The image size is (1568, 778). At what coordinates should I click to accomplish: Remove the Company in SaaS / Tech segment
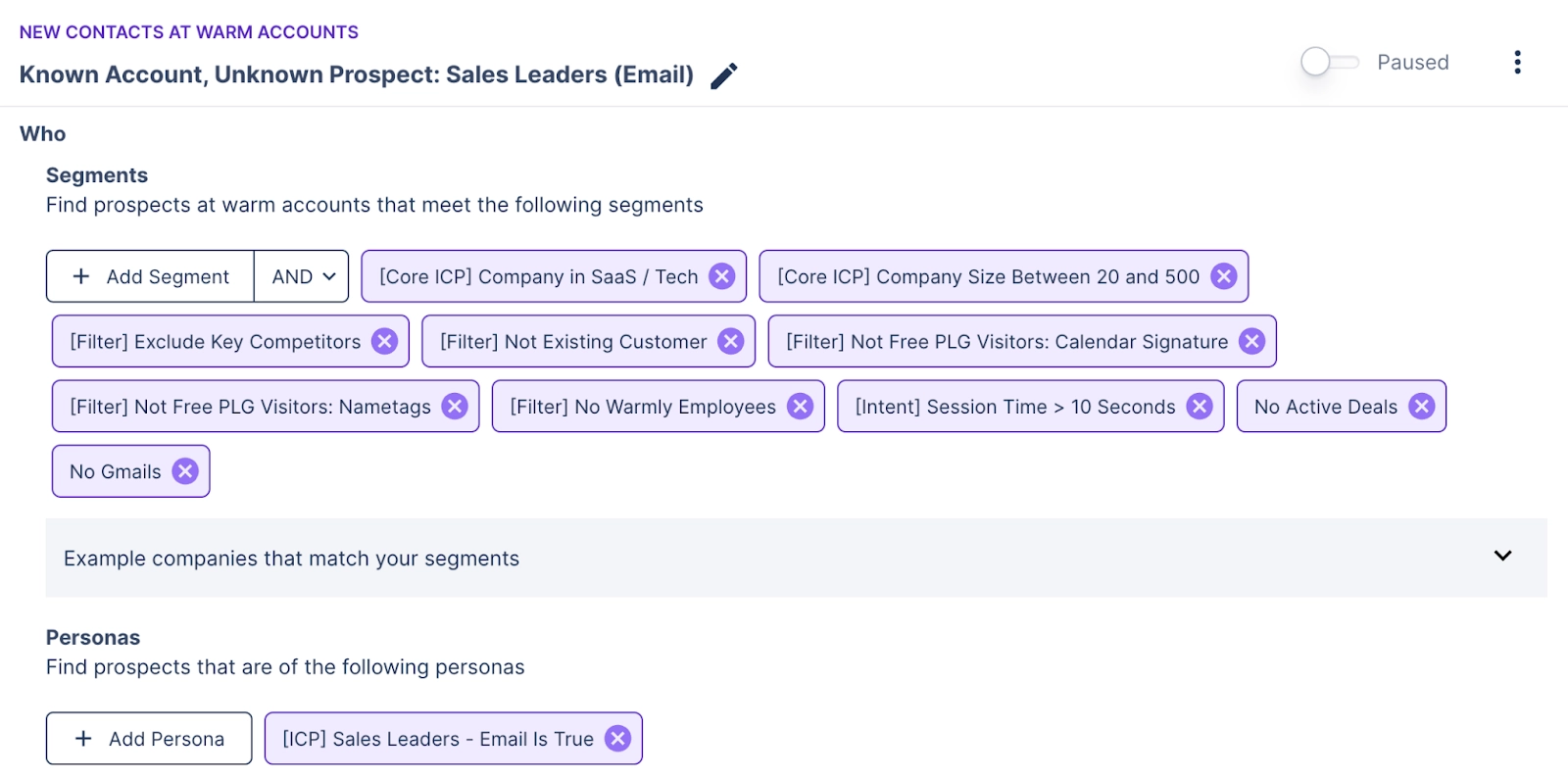click(722, 276)
